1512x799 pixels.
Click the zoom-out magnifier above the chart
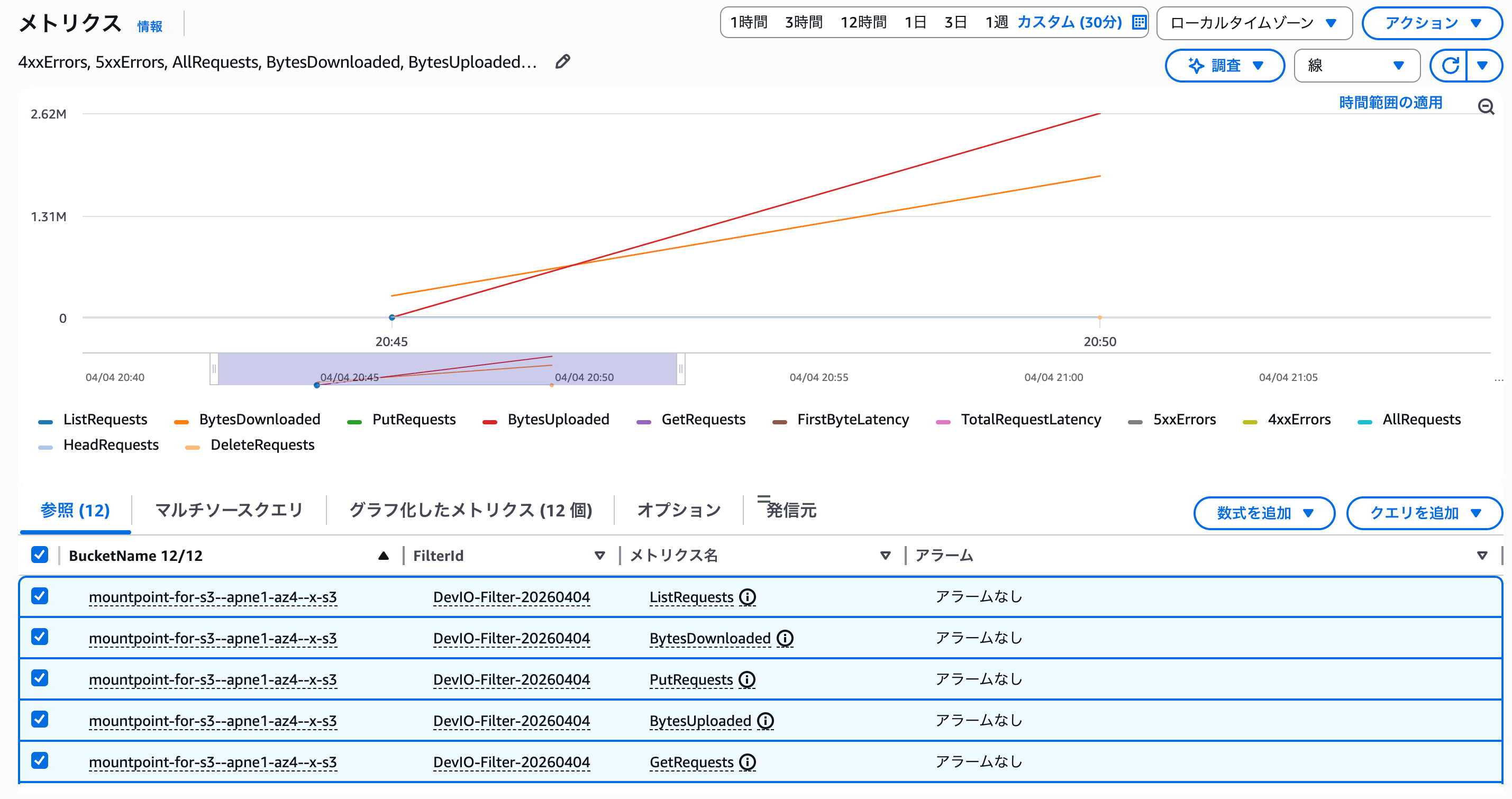pos(1487,107)
